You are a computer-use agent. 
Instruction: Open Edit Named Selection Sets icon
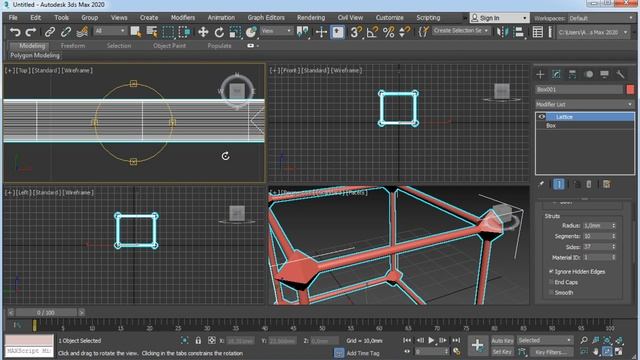[423, 32]
